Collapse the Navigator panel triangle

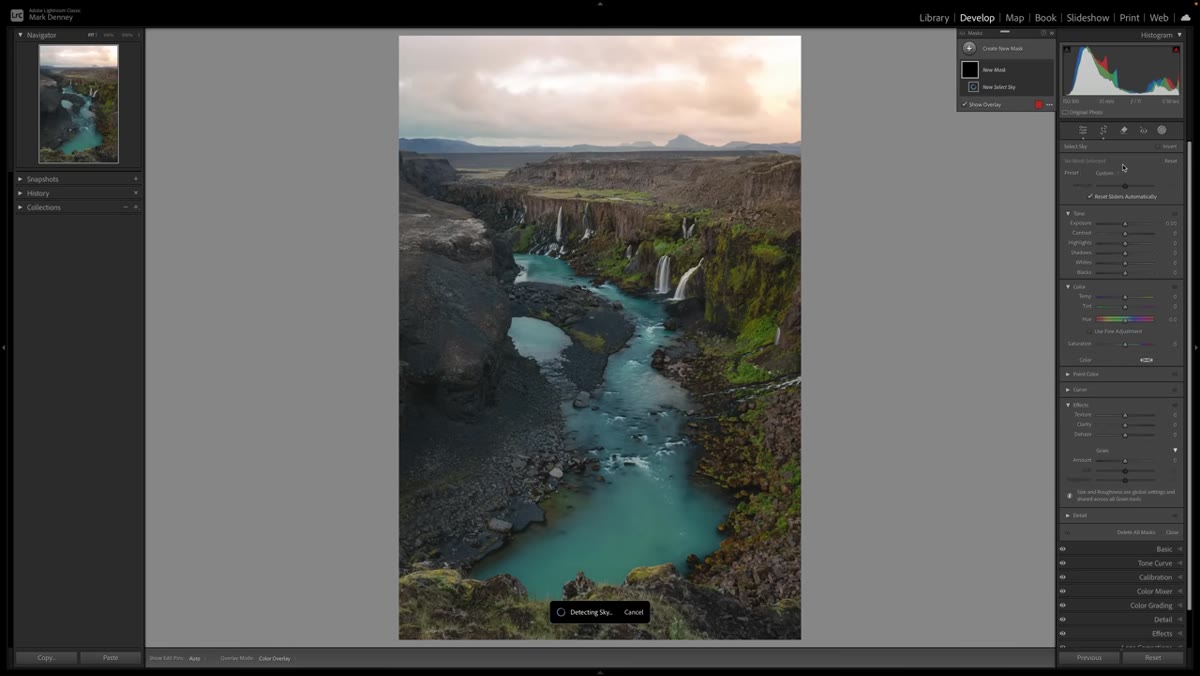20,35
